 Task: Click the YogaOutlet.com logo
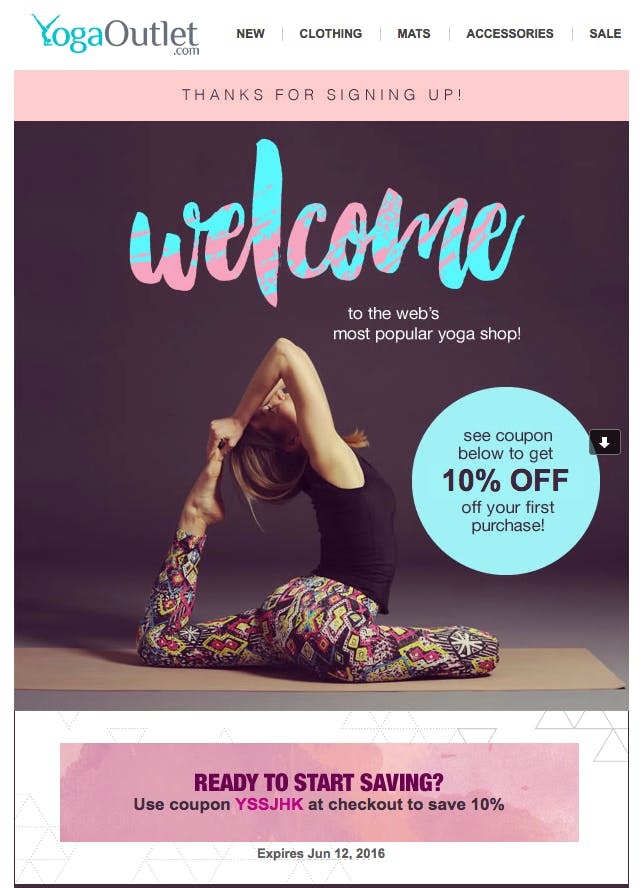pyautogui.click(x=116, y=35)
